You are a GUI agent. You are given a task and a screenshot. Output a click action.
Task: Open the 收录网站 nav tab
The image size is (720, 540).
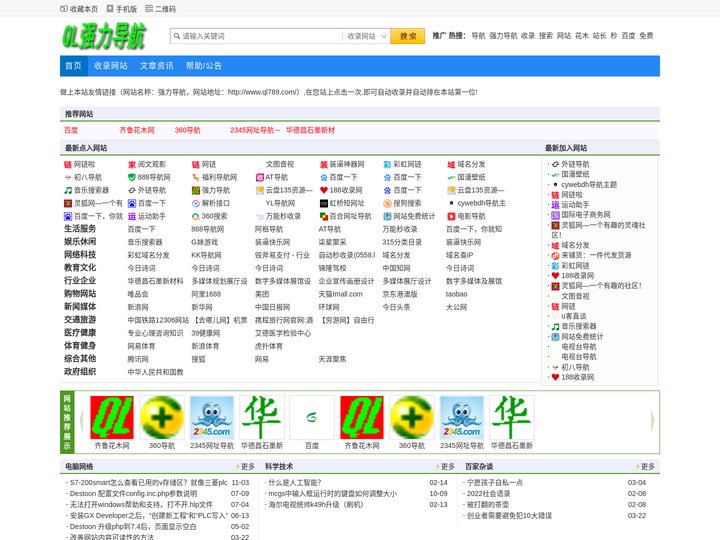click(111, 66)
